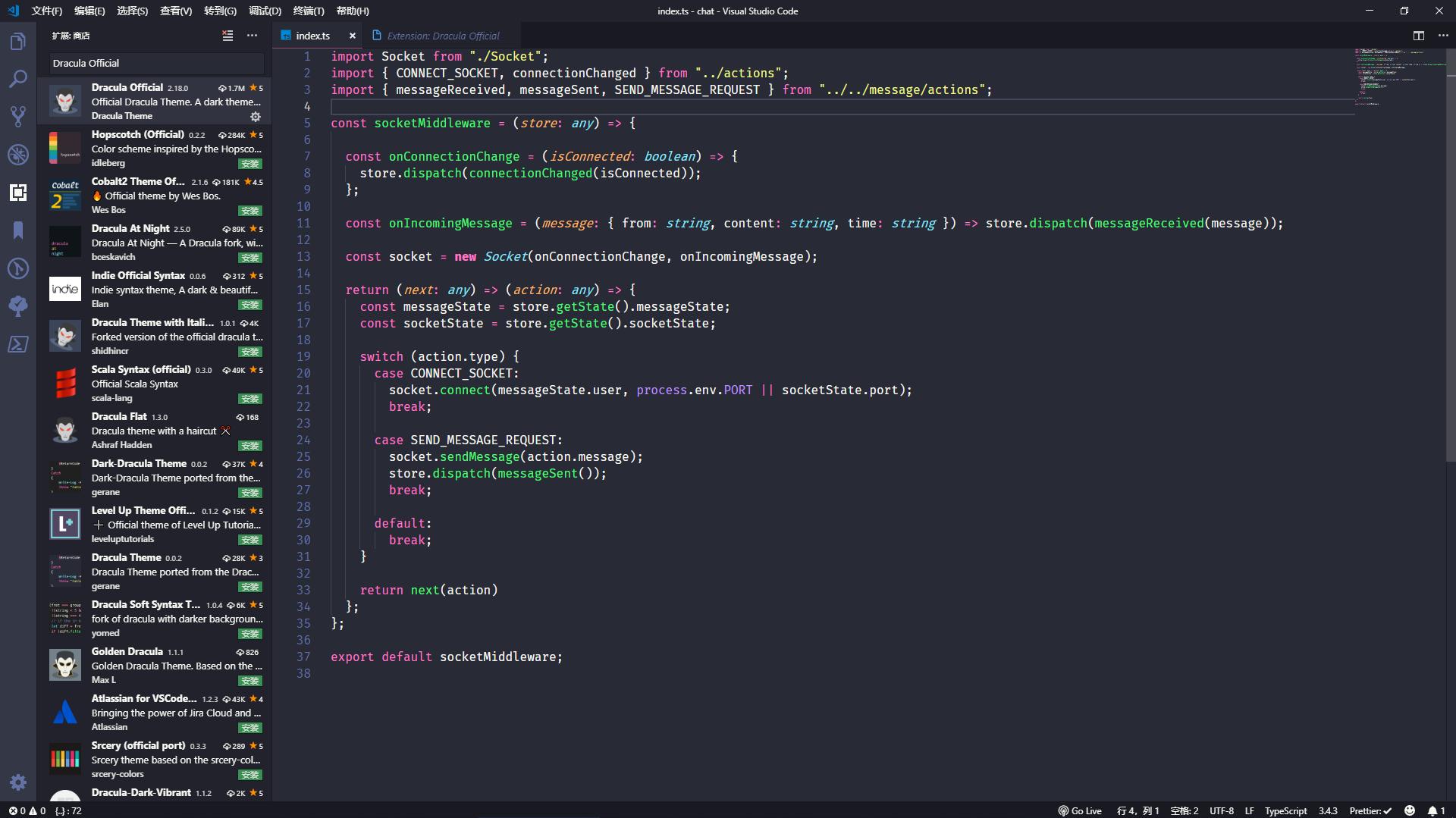Select the TypeScript language mode selector
1456x818 pixels.
(x=1285, y=810)
